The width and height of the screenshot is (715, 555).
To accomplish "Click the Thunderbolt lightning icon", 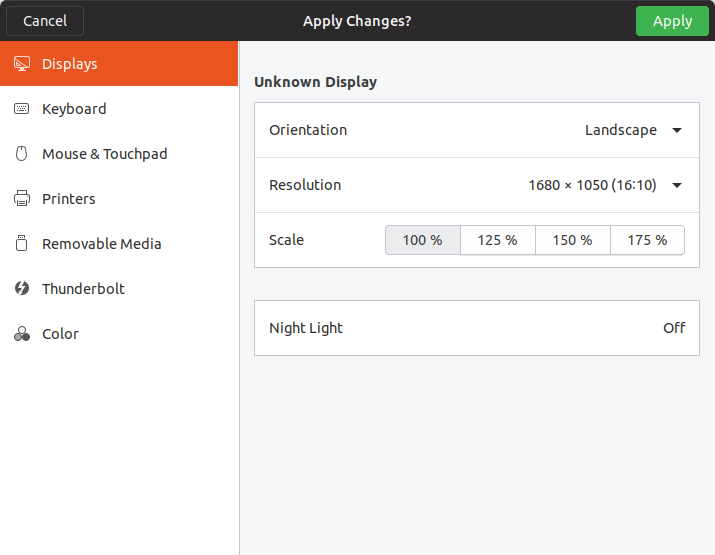I will pos(21,288).
